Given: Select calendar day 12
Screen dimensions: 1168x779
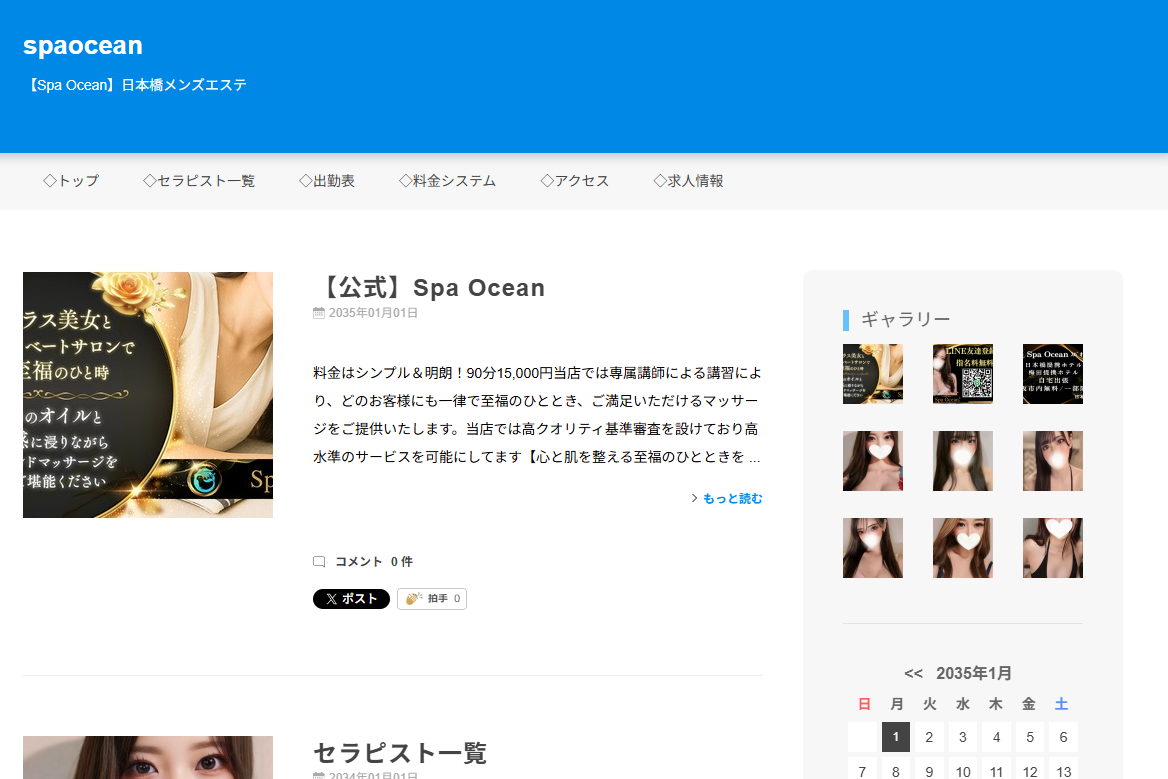Looking at the screenshot, I should pyautogui.click(x=1029, y=769).
